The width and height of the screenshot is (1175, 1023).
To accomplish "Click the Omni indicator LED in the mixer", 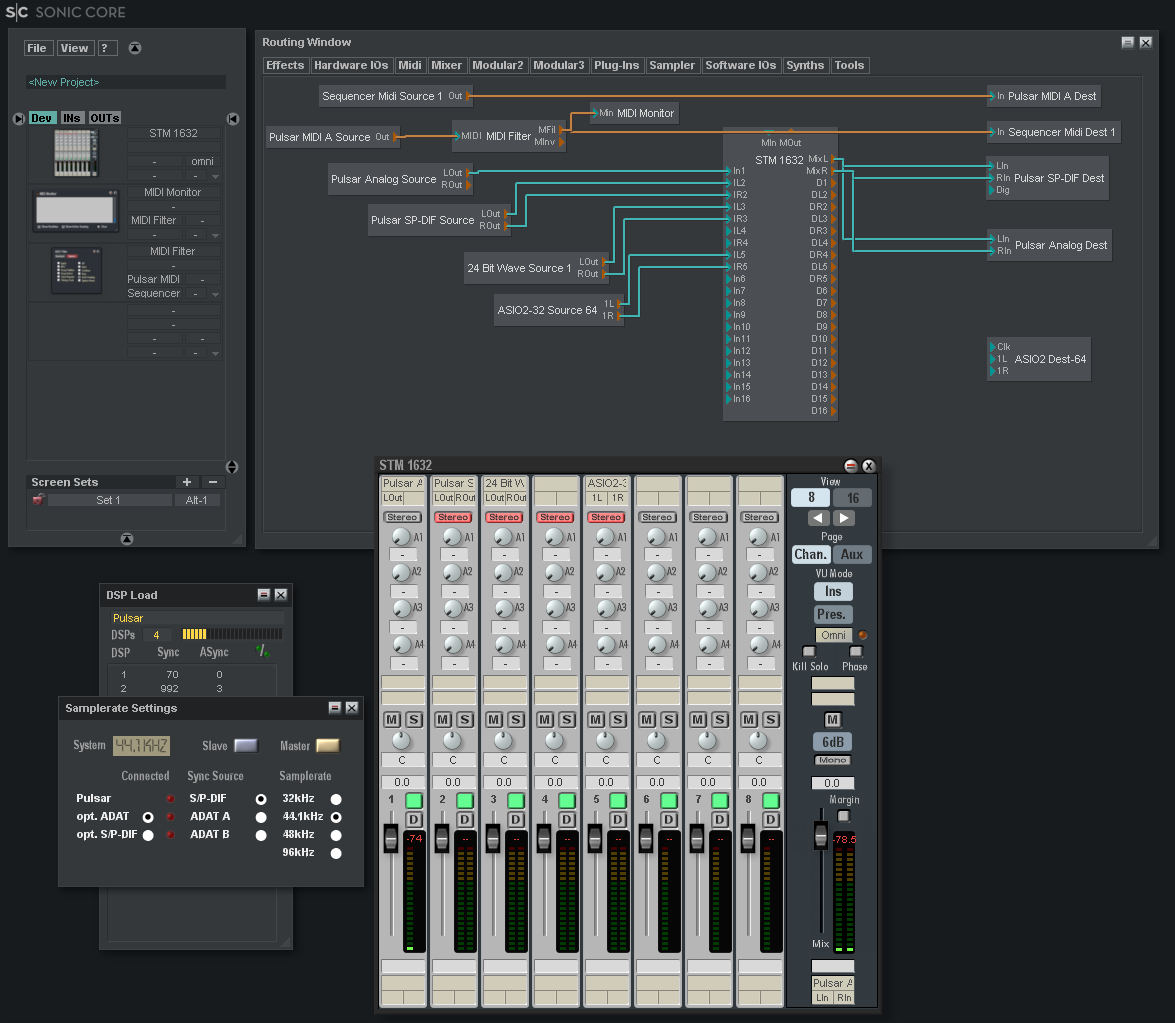I will click(x=863, y=635).
